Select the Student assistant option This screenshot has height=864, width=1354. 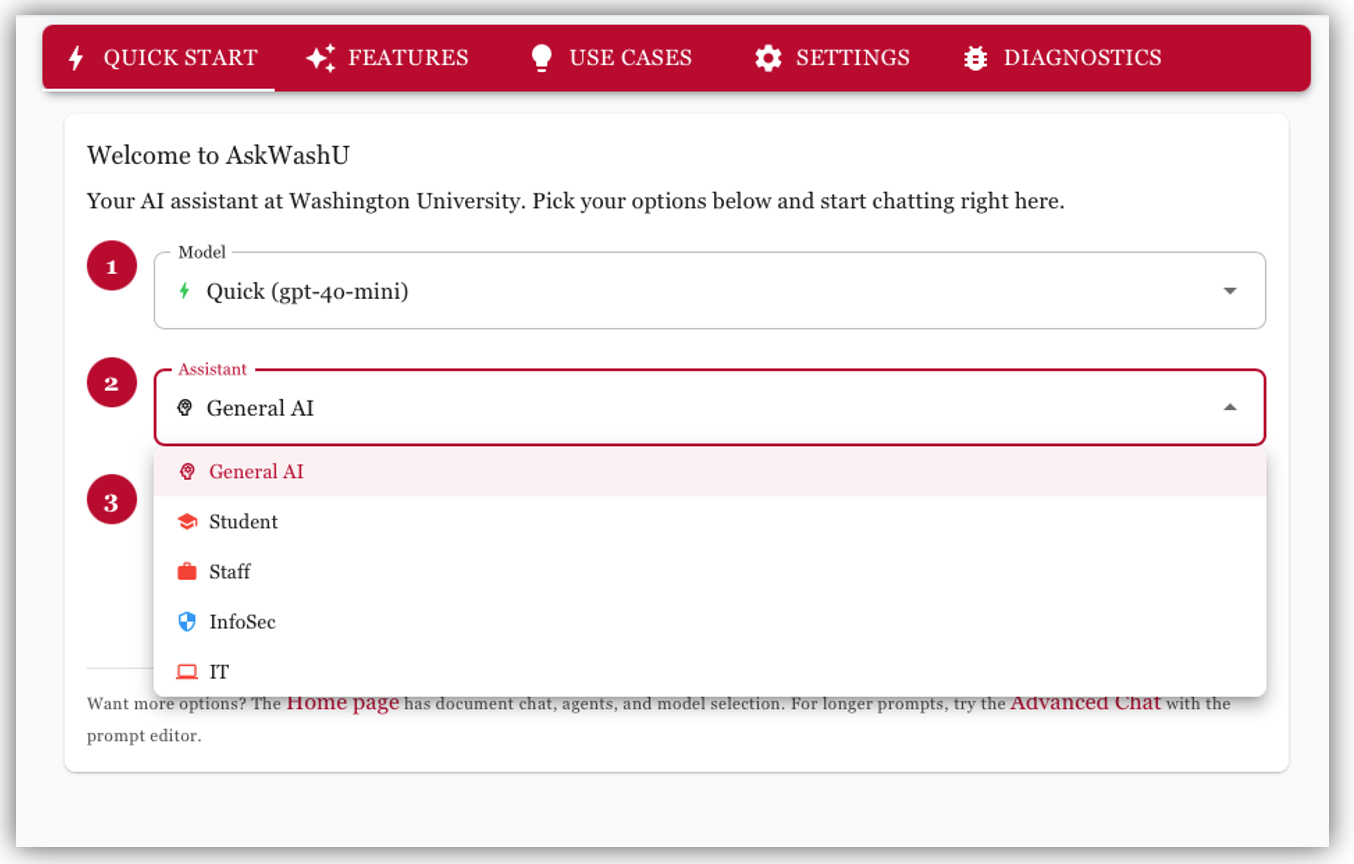[243, 522]
